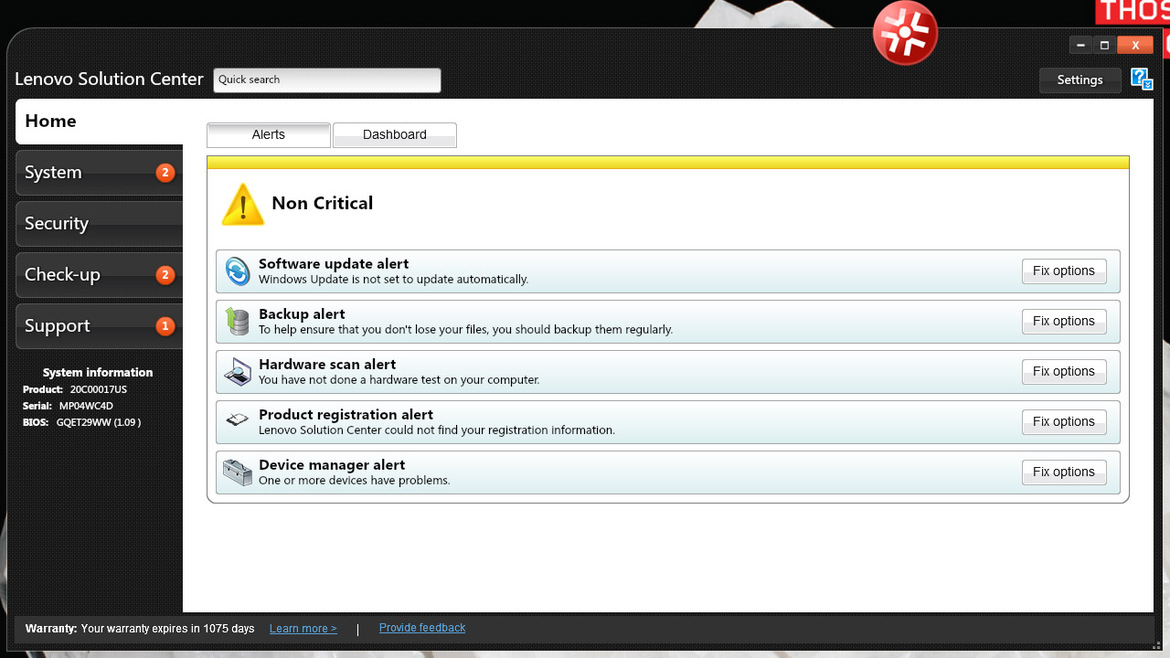This screenshot has height=658, width=1170.
Task: Click the red Lenovo starburst logo
Action: tap(905, 33)
